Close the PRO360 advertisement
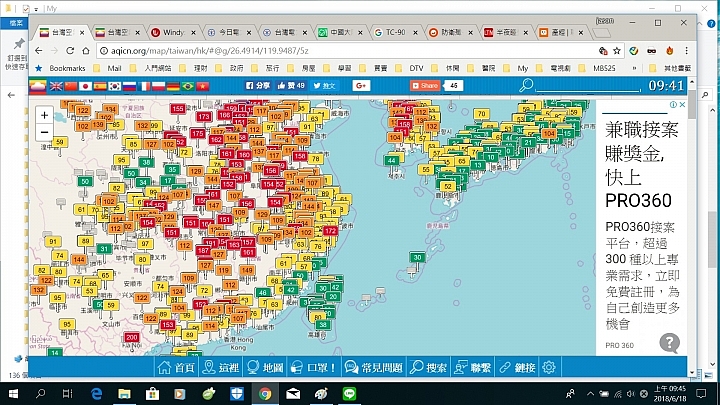 (x=682, y=105)
